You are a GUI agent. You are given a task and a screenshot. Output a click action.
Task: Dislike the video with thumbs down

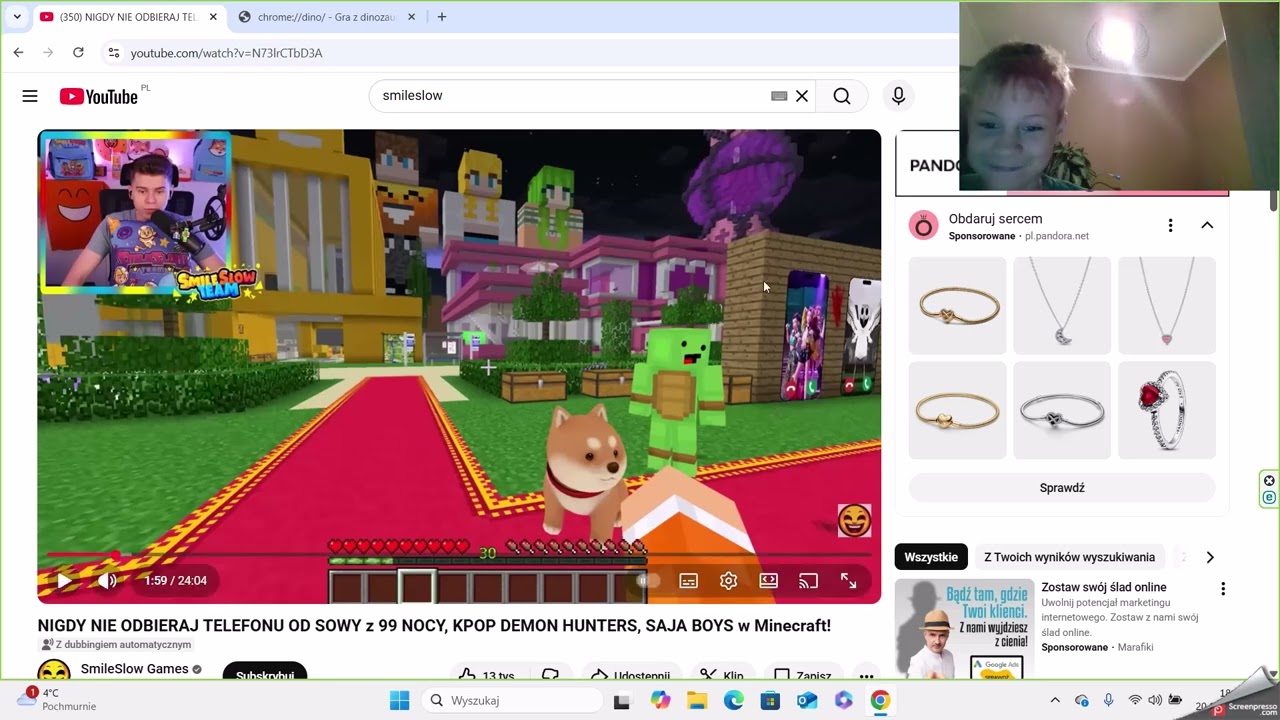click(x=550, y=674)
